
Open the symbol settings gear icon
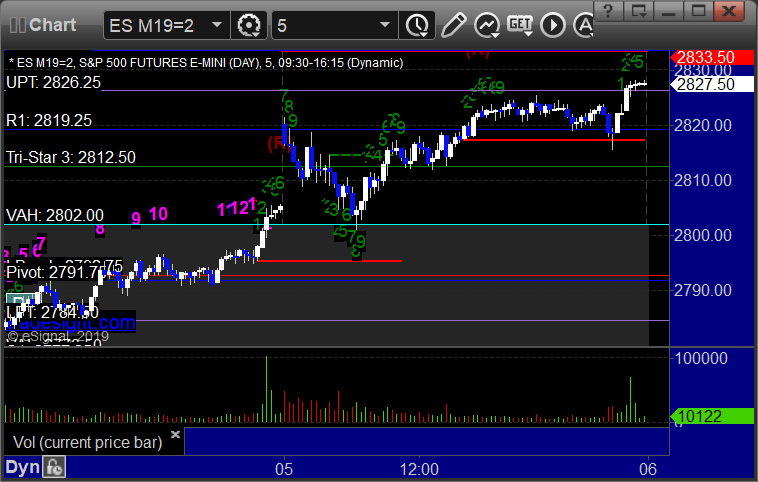coord(249,25)
